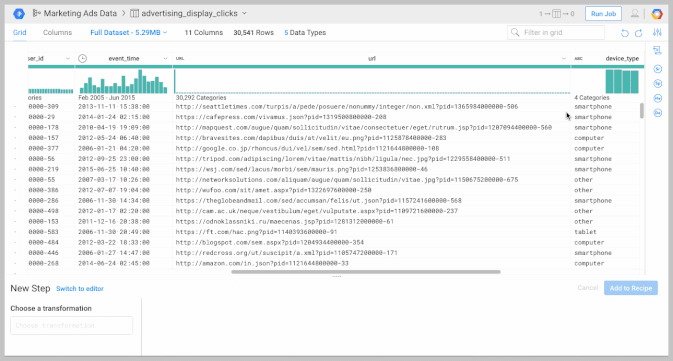Click event time 2013-11-11 15:38:00 cell
This screenshot has height=361, width=673.
(x=114, y=106)
